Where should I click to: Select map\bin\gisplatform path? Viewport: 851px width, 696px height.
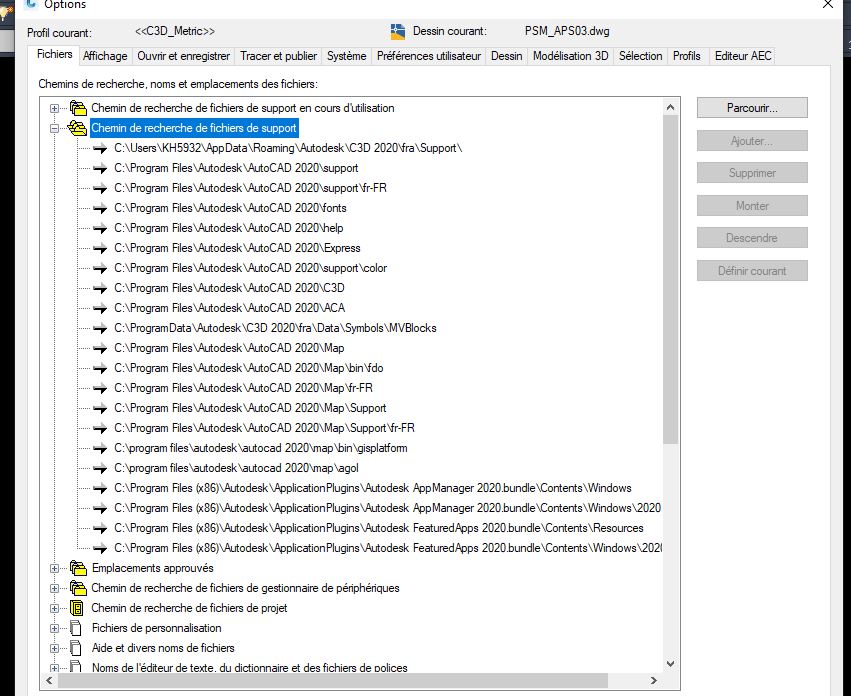point(261,448)
